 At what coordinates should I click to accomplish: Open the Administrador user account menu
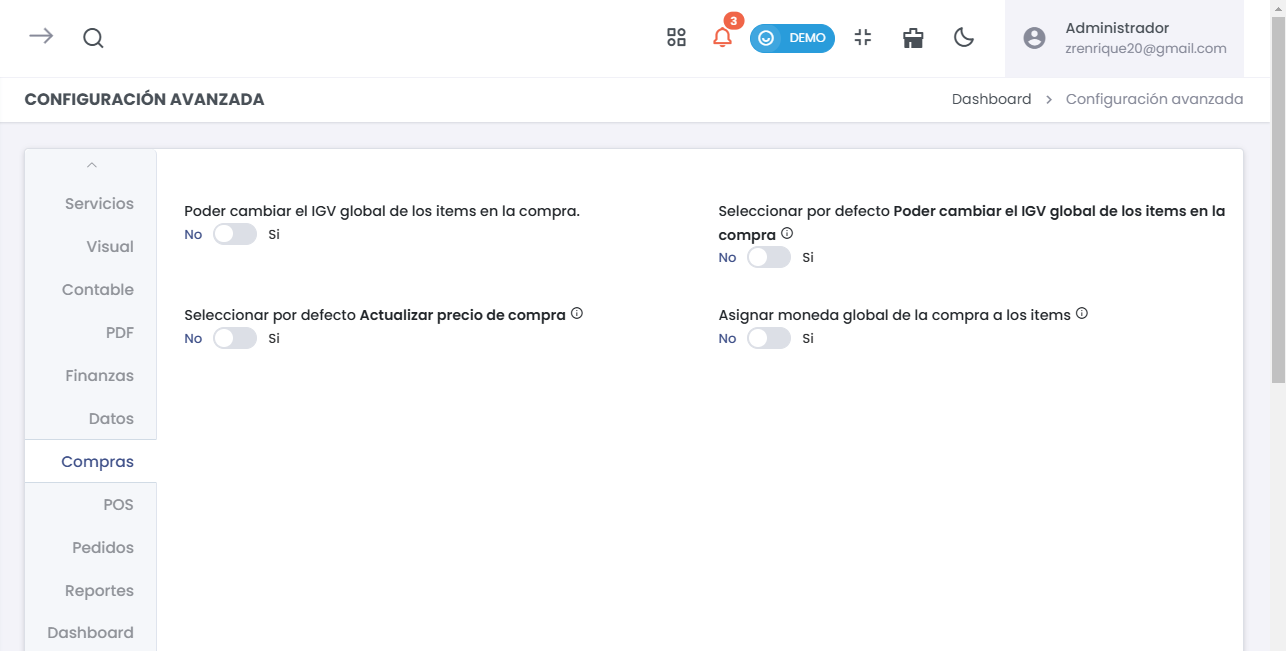pos(1124,38)
